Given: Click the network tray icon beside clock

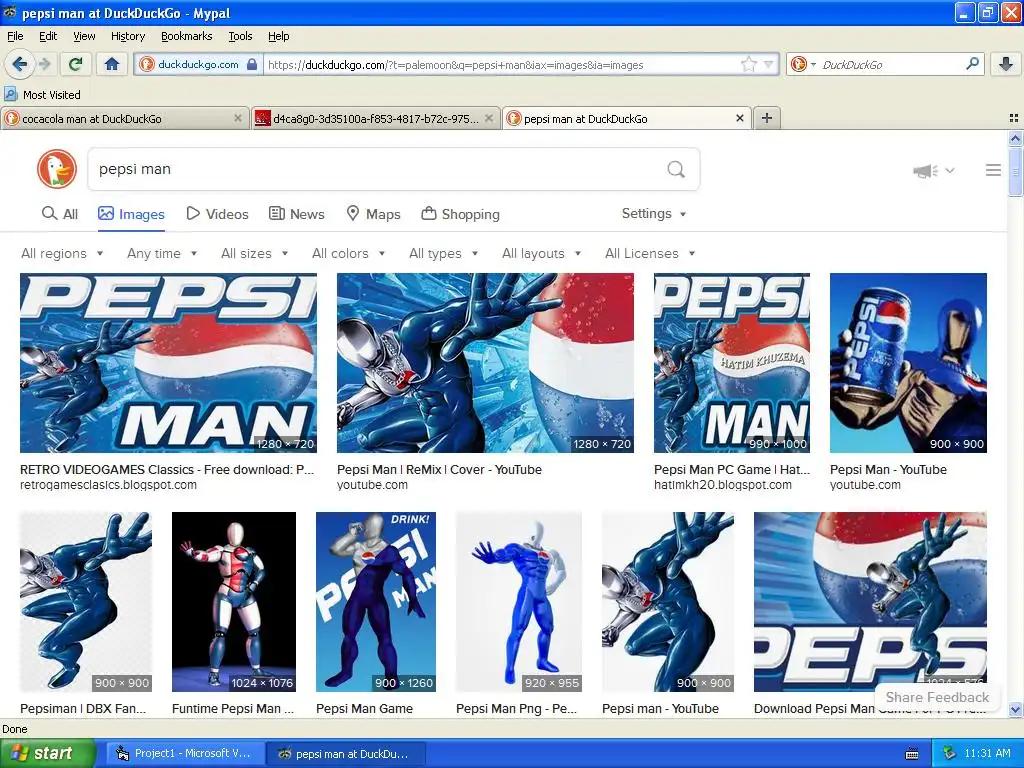Looking at the screenshot, I should pos(949,754).
